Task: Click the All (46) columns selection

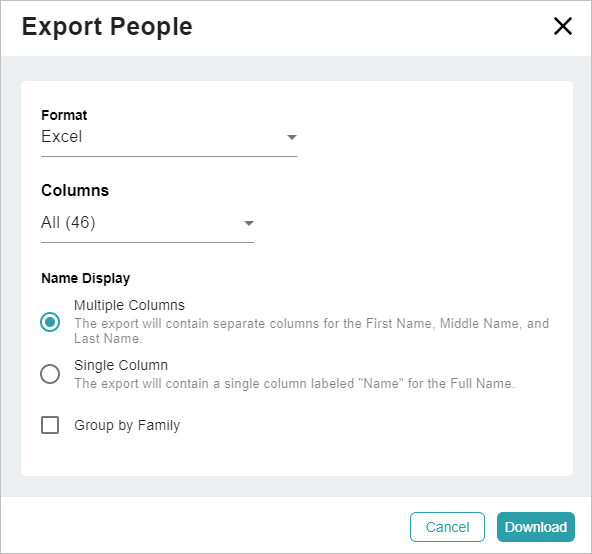Action: pyautogui.click(x=68, y=222)
